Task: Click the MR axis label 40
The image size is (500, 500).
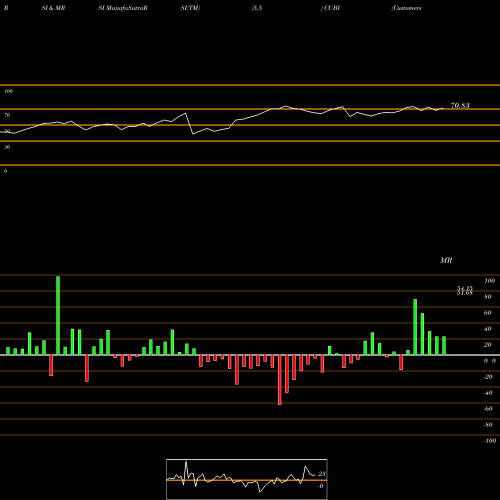Action: pyautogui.click(x=488, y=329)
